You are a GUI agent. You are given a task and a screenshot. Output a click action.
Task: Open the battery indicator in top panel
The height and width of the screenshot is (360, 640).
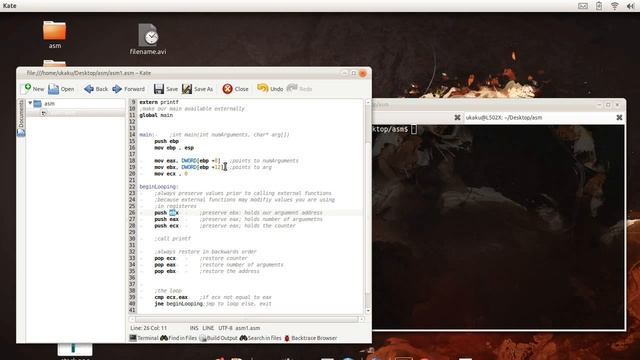pos(599,6)
